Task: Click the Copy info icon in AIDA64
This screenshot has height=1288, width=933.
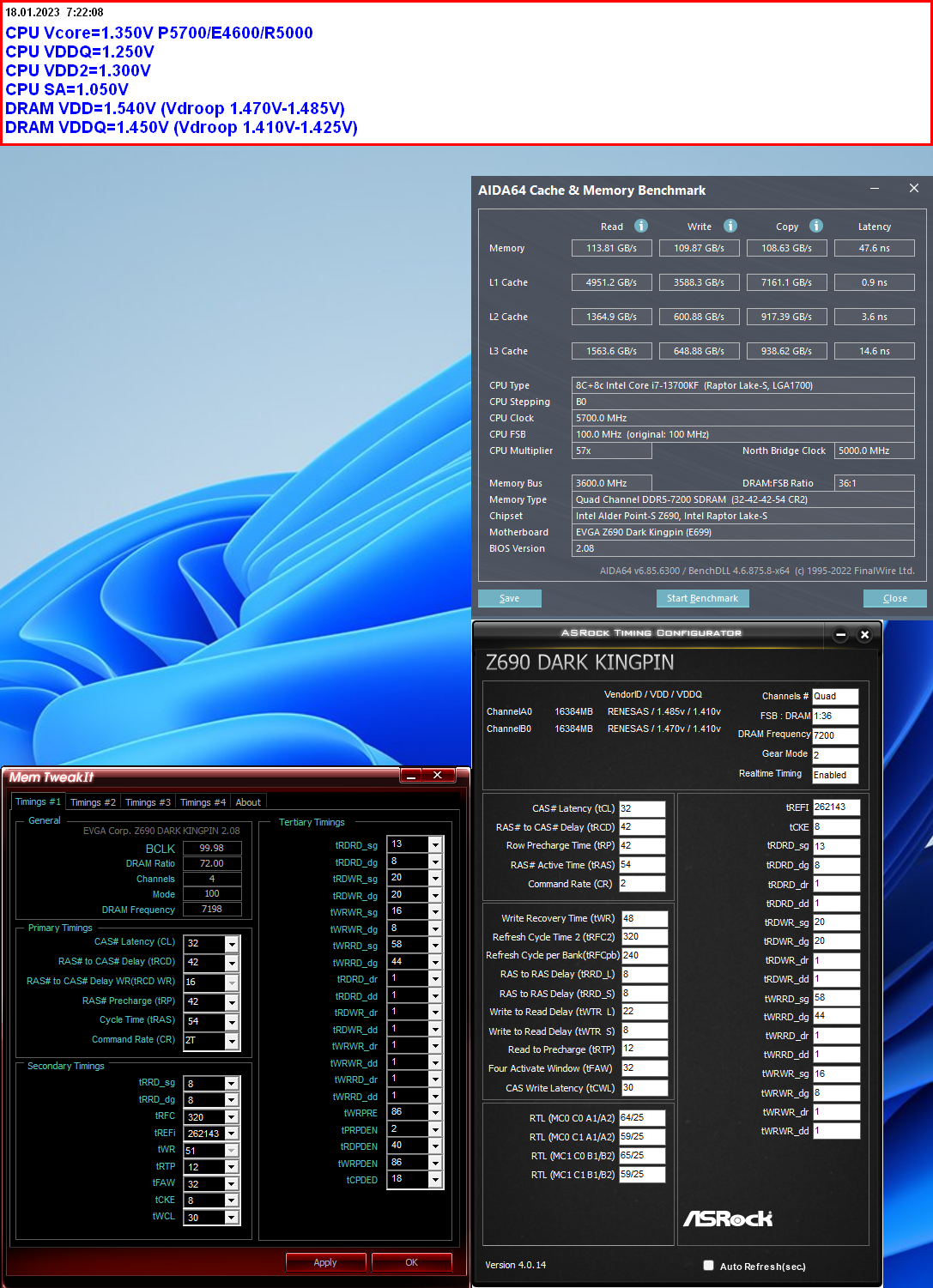Action: click(816, 226)
